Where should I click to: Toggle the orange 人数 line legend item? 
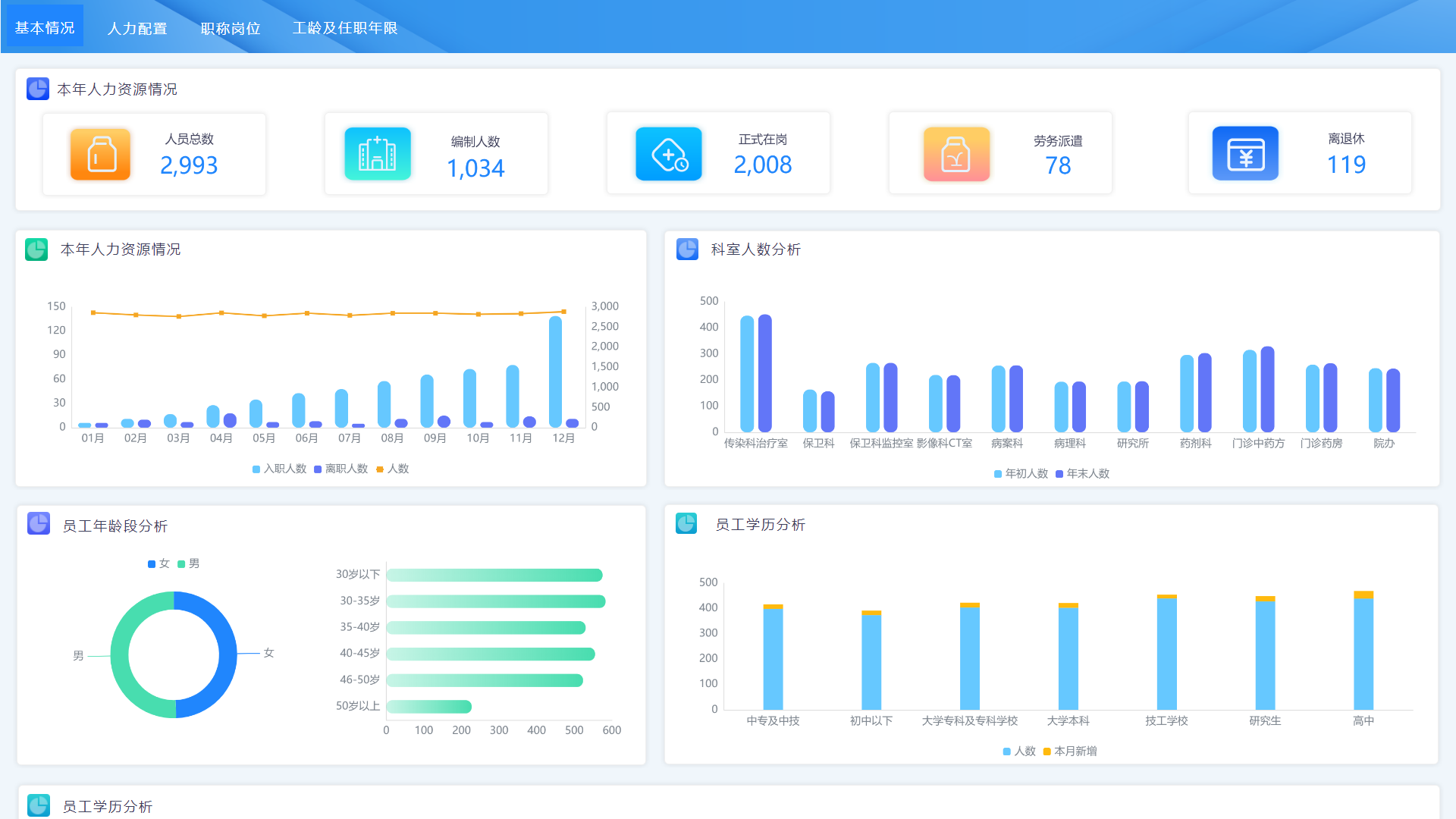(x=393, y=469)
